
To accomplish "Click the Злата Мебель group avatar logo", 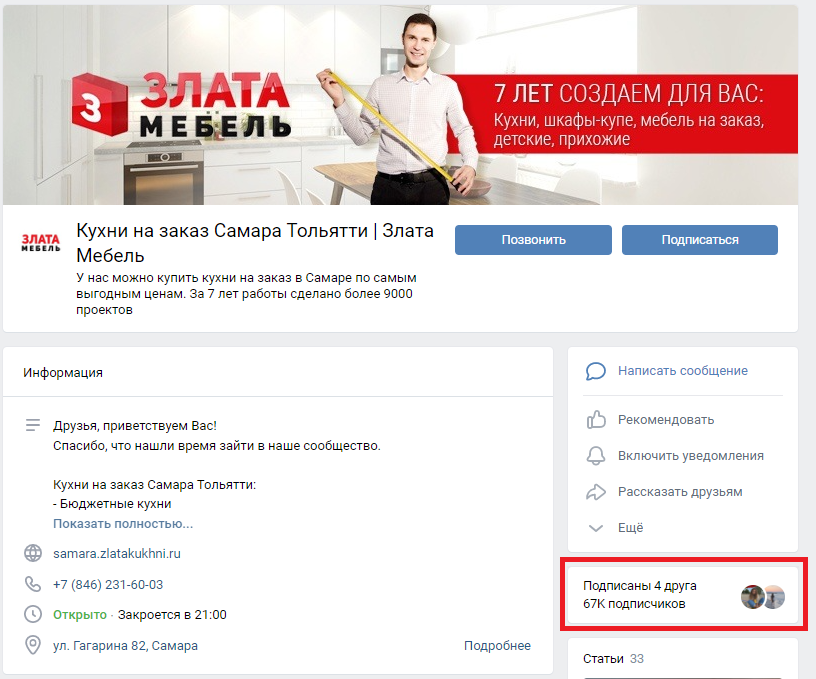I will pyautogui.click(x=41, y=243).
